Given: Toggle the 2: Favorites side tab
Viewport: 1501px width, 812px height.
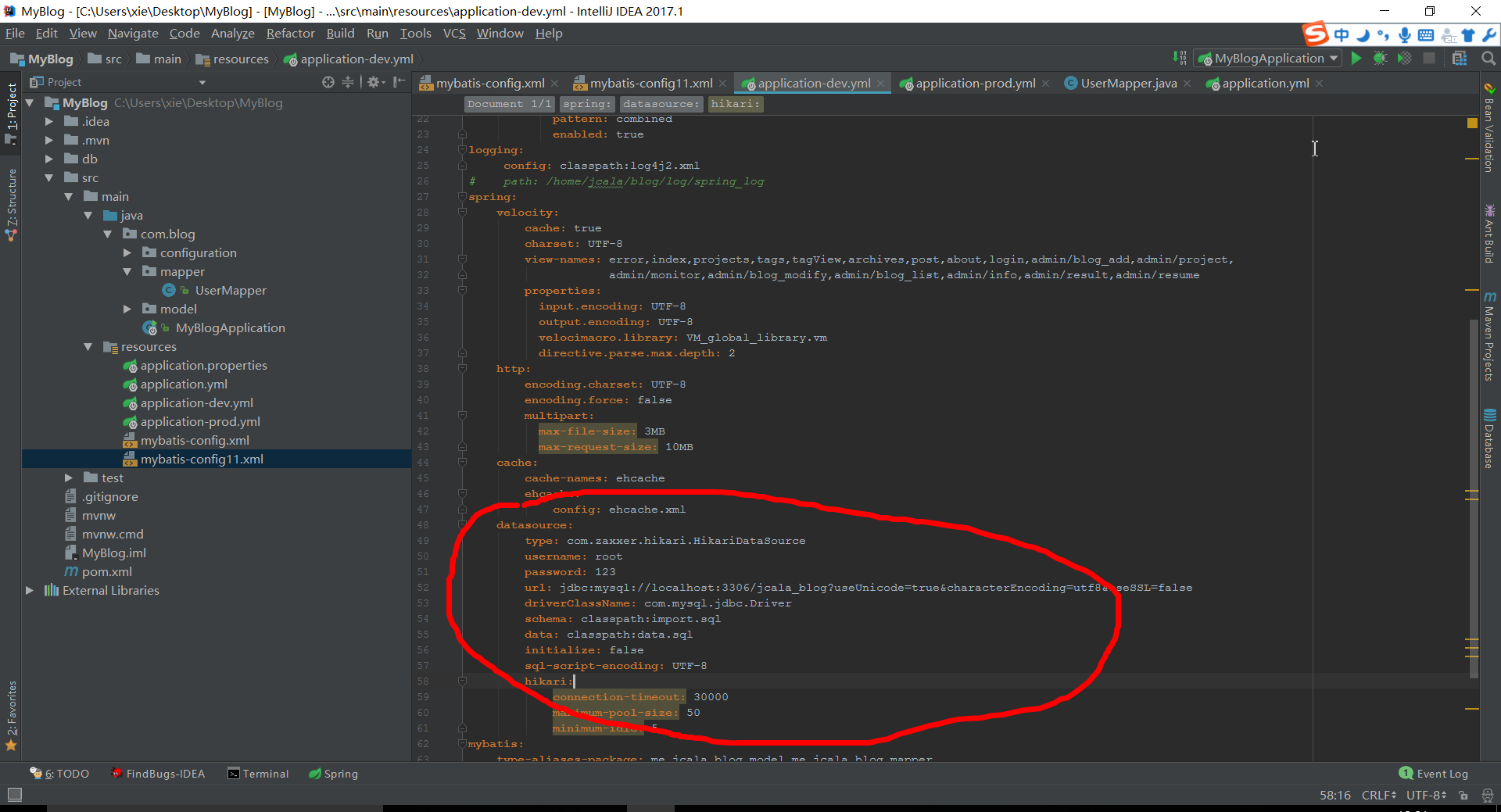Looking at the screenshot, I should 11,715.
